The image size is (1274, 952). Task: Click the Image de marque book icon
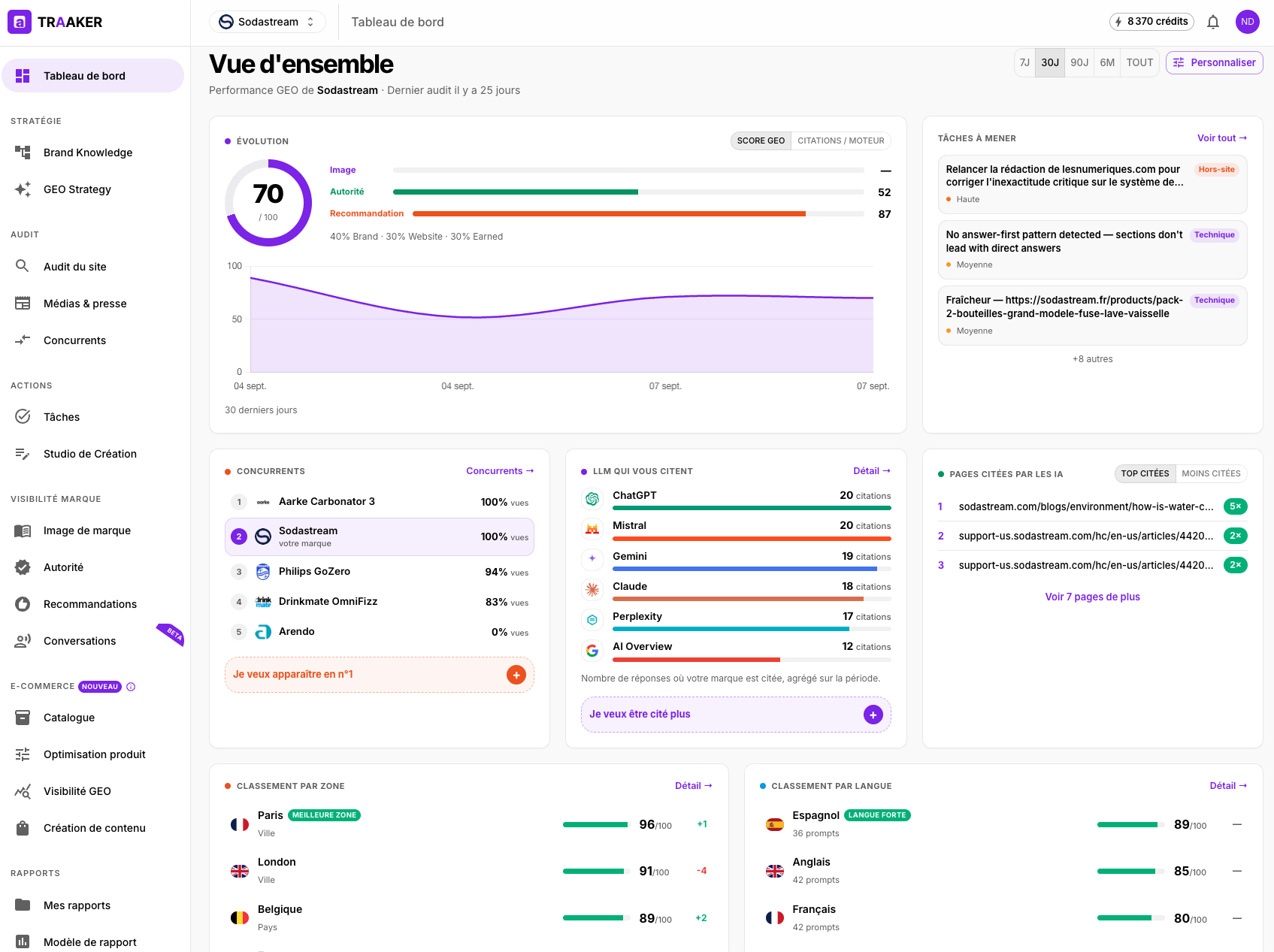click(23, 530)
